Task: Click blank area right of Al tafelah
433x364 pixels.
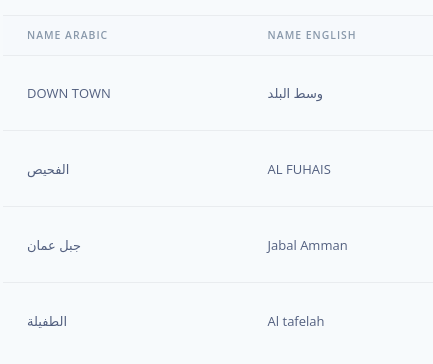Action: coord(378,322)
